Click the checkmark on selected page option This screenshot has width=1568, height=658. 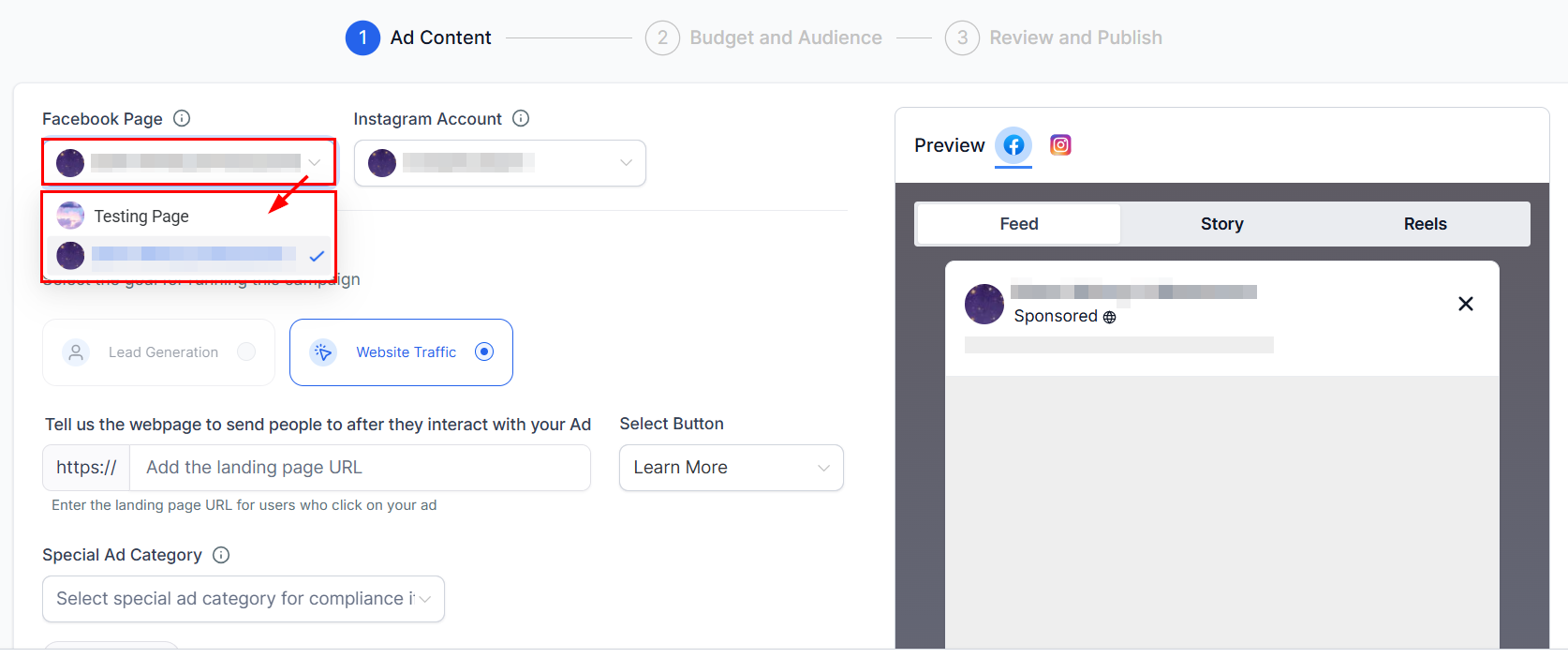pyautogui.click(x=317, y=256)
